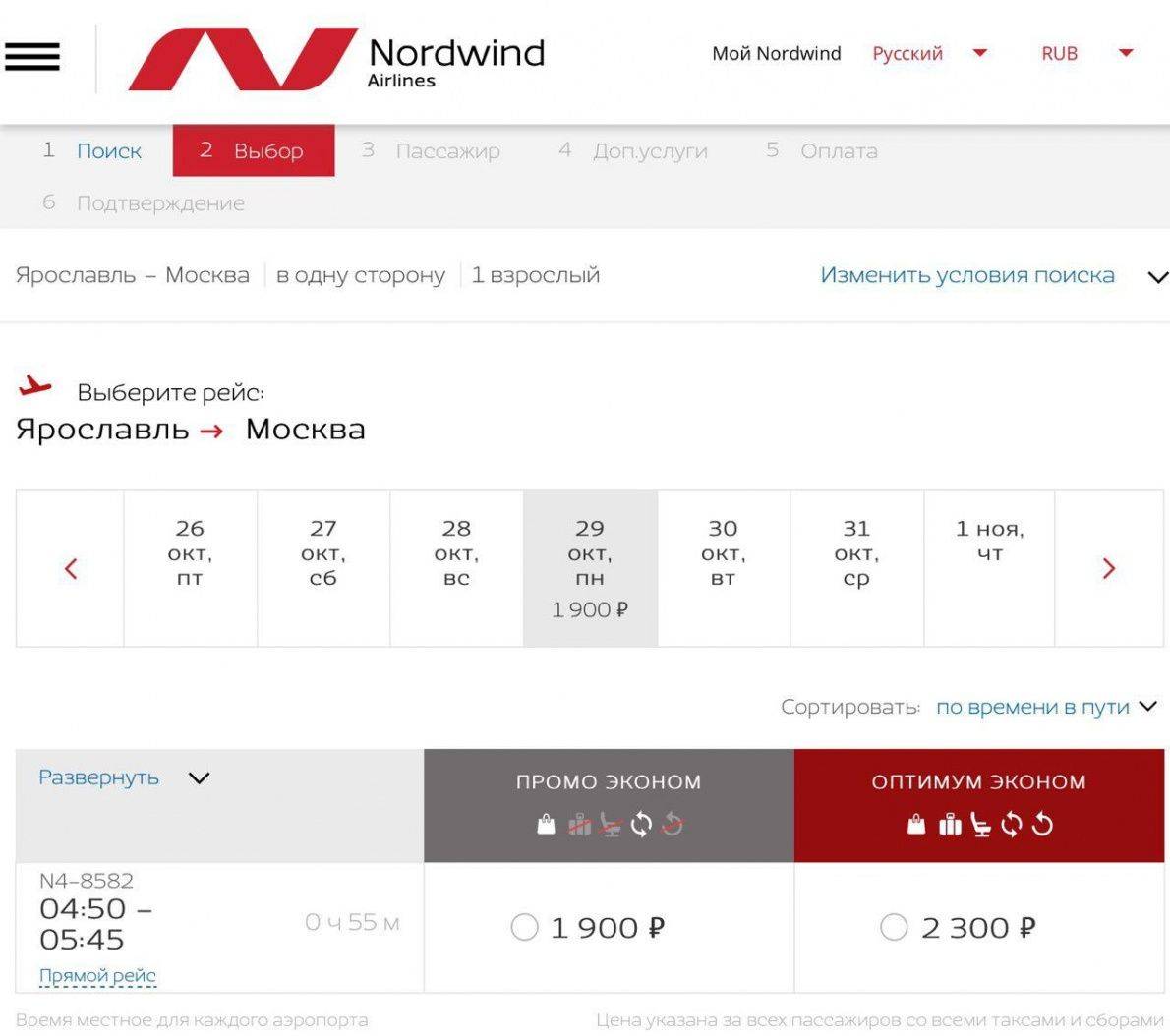This screenshot has width=1170, height=1036.
Task: Select 1 900 ₽ Промо Эконом fare
Action: pyautogui.click(x=525, y=927)
